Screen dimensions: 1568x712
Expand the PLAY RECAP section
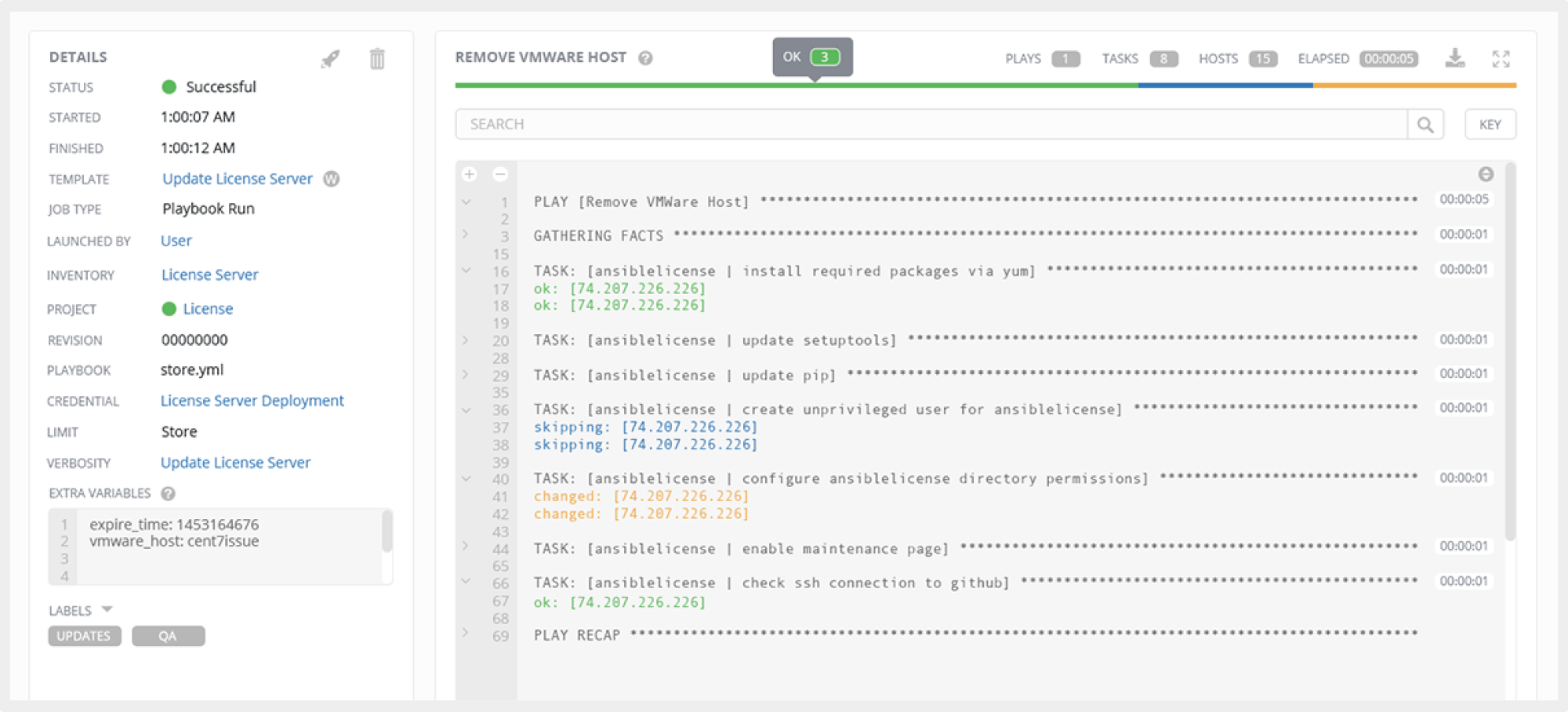pyautogui.click(x=466, y=633)
